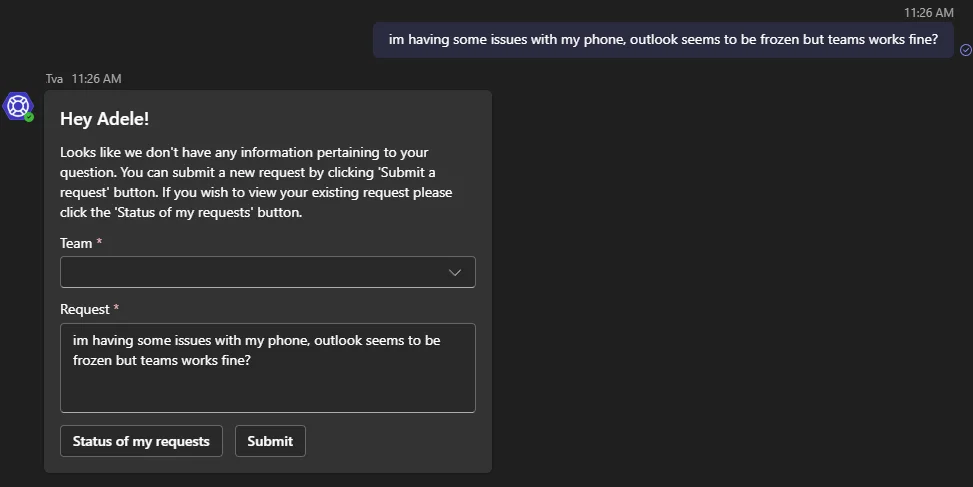The width and height of the screenshot is (973, 487).
Task: Expand the Team dropdown chevron arrow
Action: coord(455,272)
